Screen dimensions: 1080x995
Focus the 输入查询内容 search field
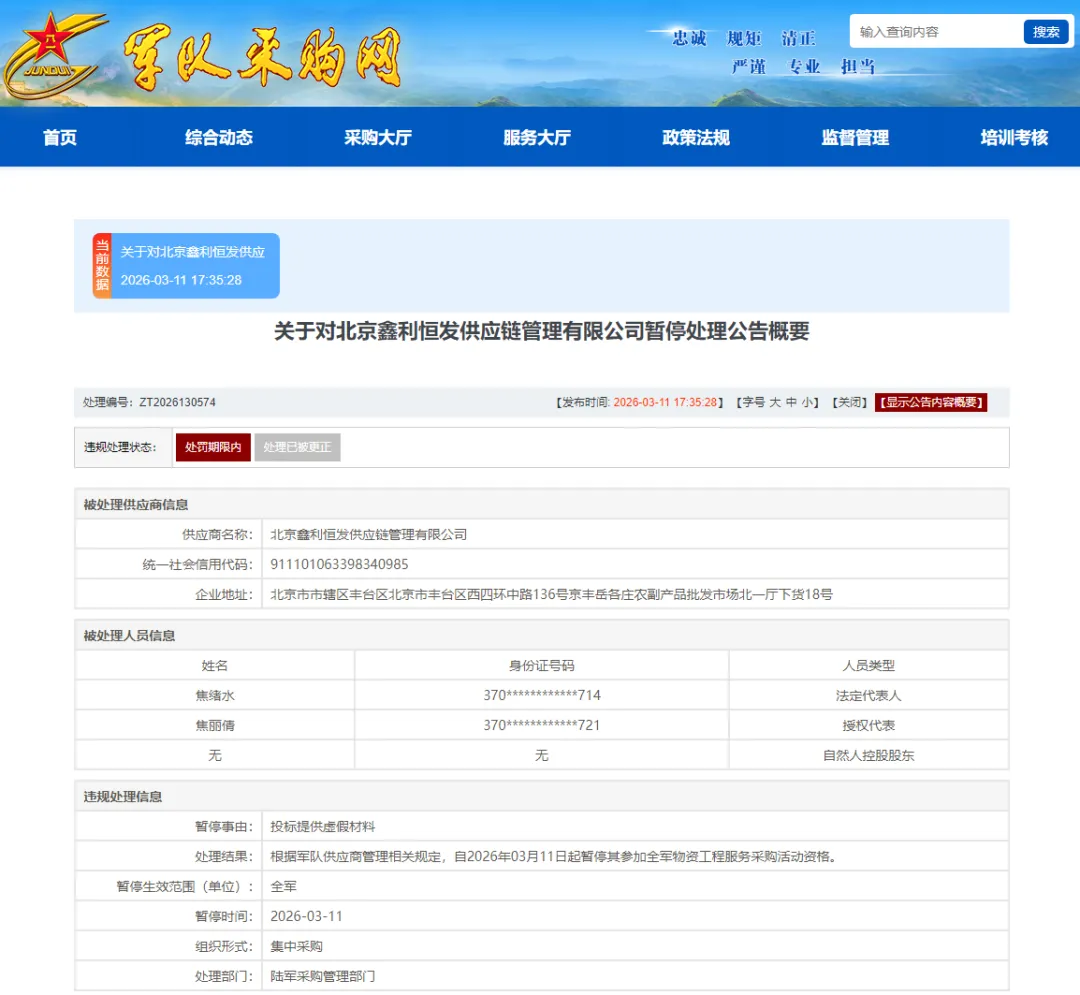click(x=936, y=32)
